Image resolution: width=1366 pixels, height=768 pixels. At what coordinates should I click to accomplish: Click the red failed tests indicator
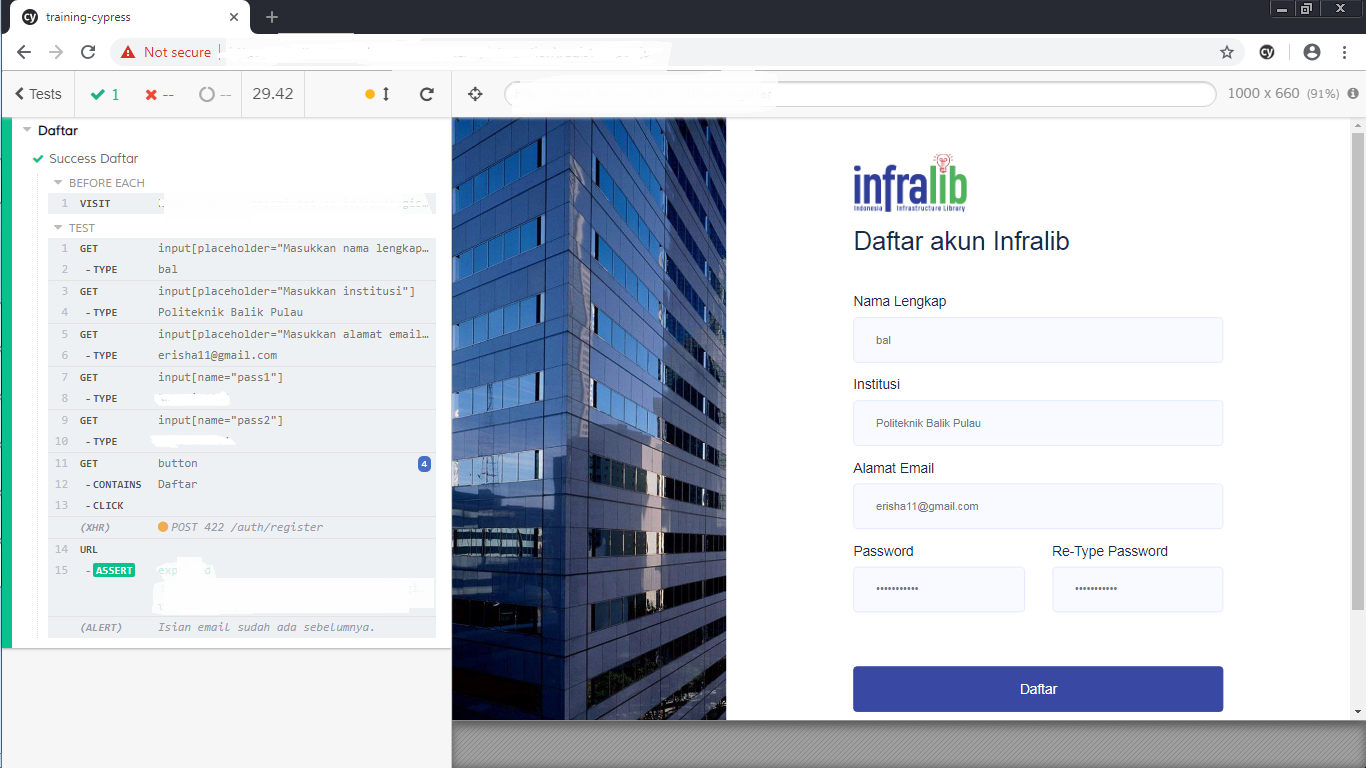160,93
